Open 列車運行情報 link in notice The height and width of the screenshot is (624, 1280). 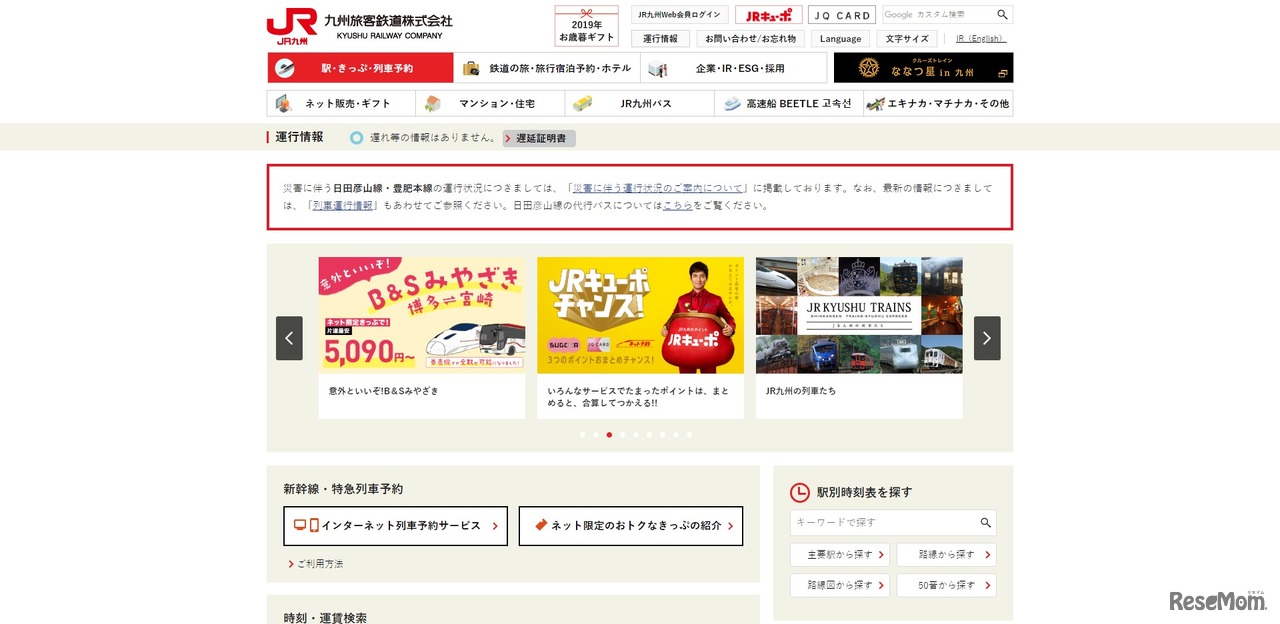tap(343, 205)
